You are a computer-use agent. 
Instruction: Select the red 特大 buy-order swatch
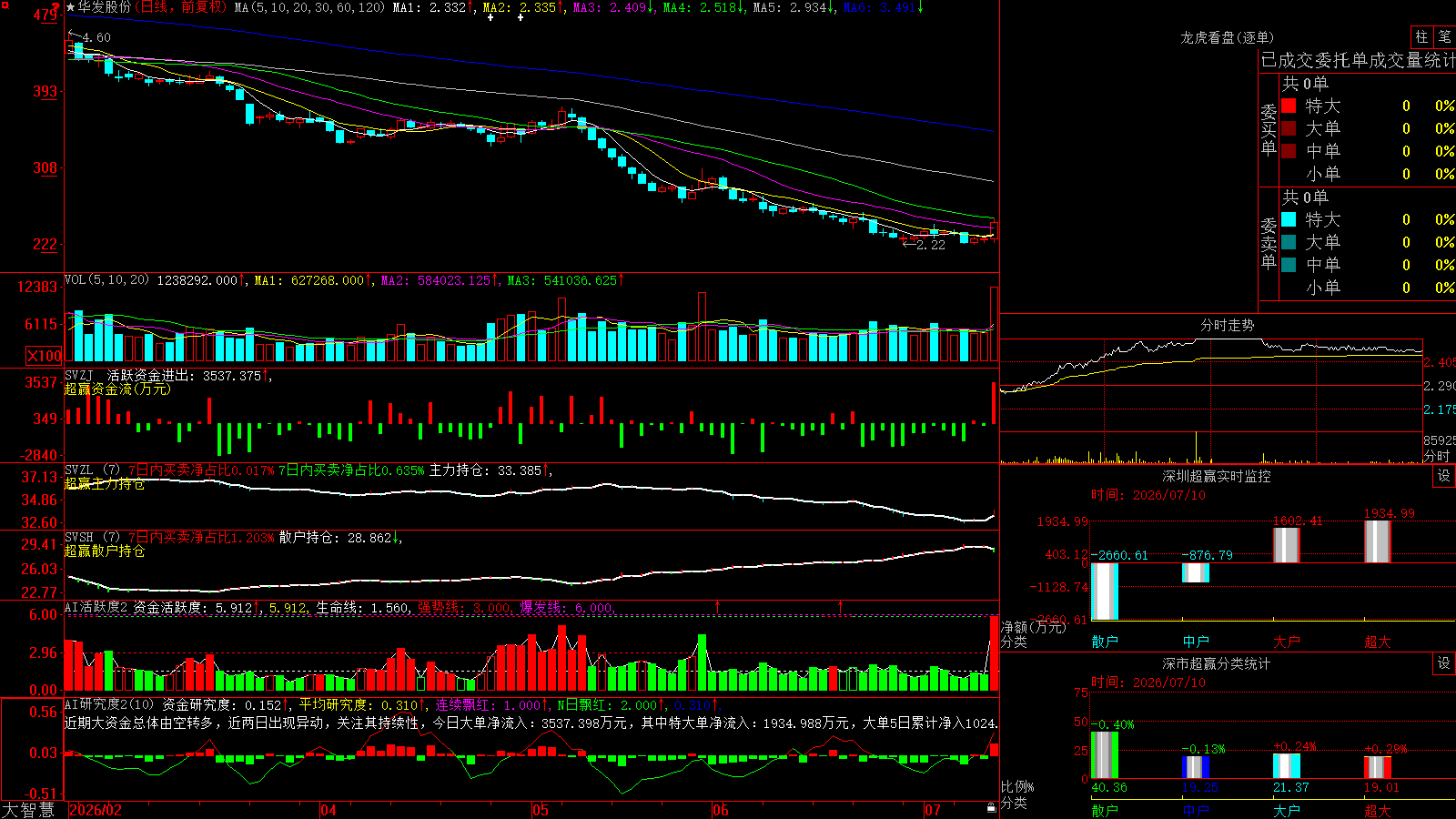point(1289,106)
